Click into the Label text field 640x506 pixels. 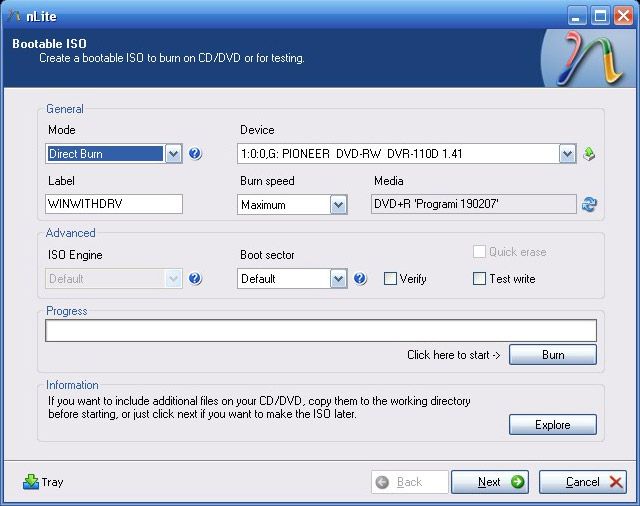pyautogui.click(x=113, y=204)
